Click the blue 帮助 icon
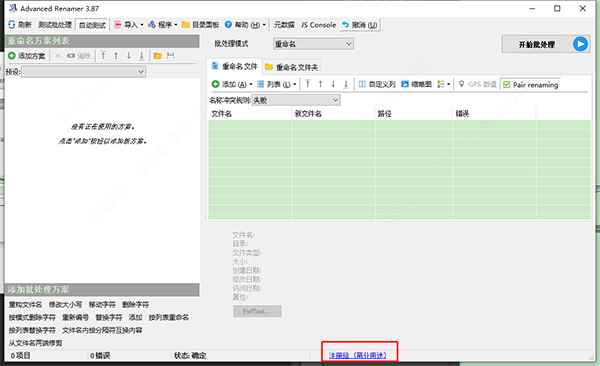 [x=228, y=25]
